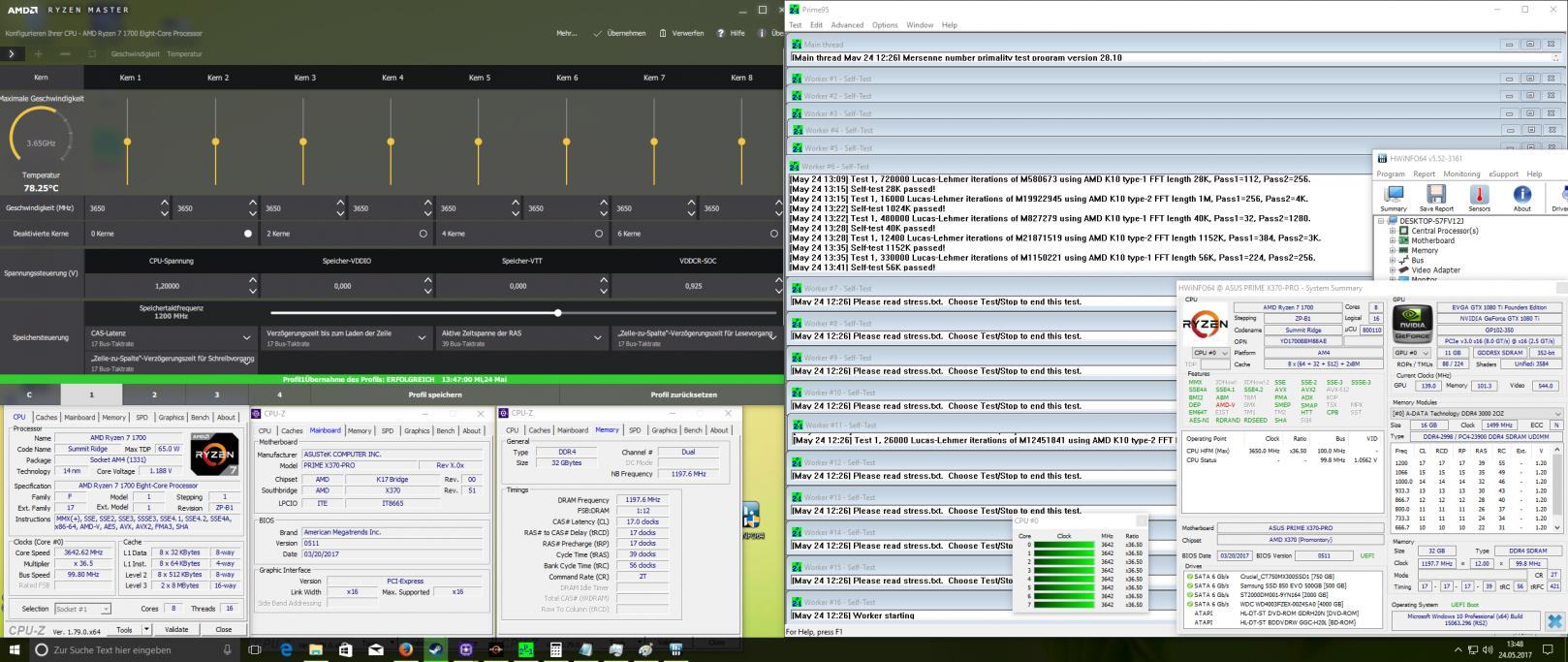
Task: Expand Ryzen Master side panel arrow
Action: [x=11, y=54]
